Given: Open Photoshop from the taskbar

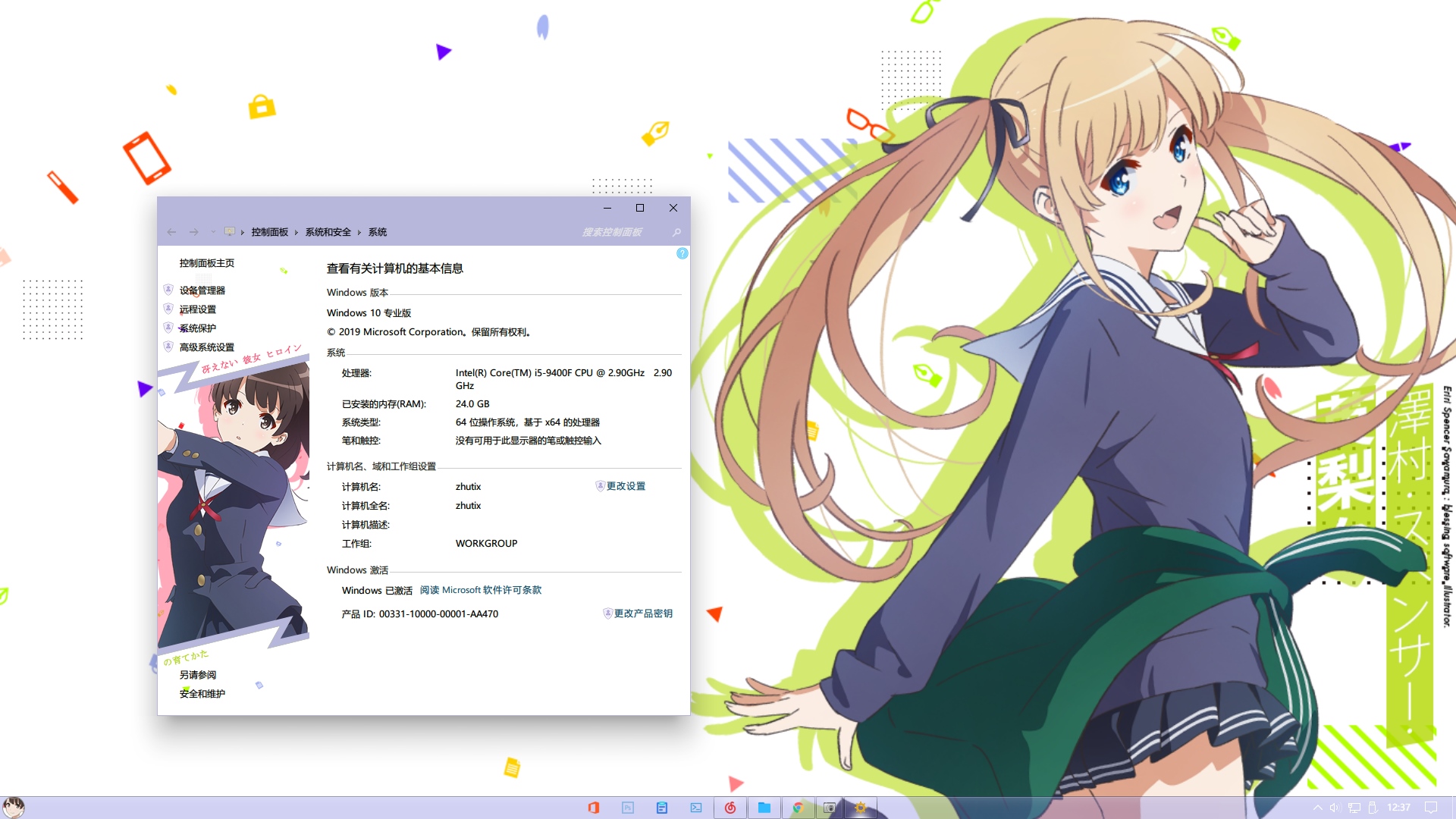Looking at the screenshot, I should click(x=628, y=808).
